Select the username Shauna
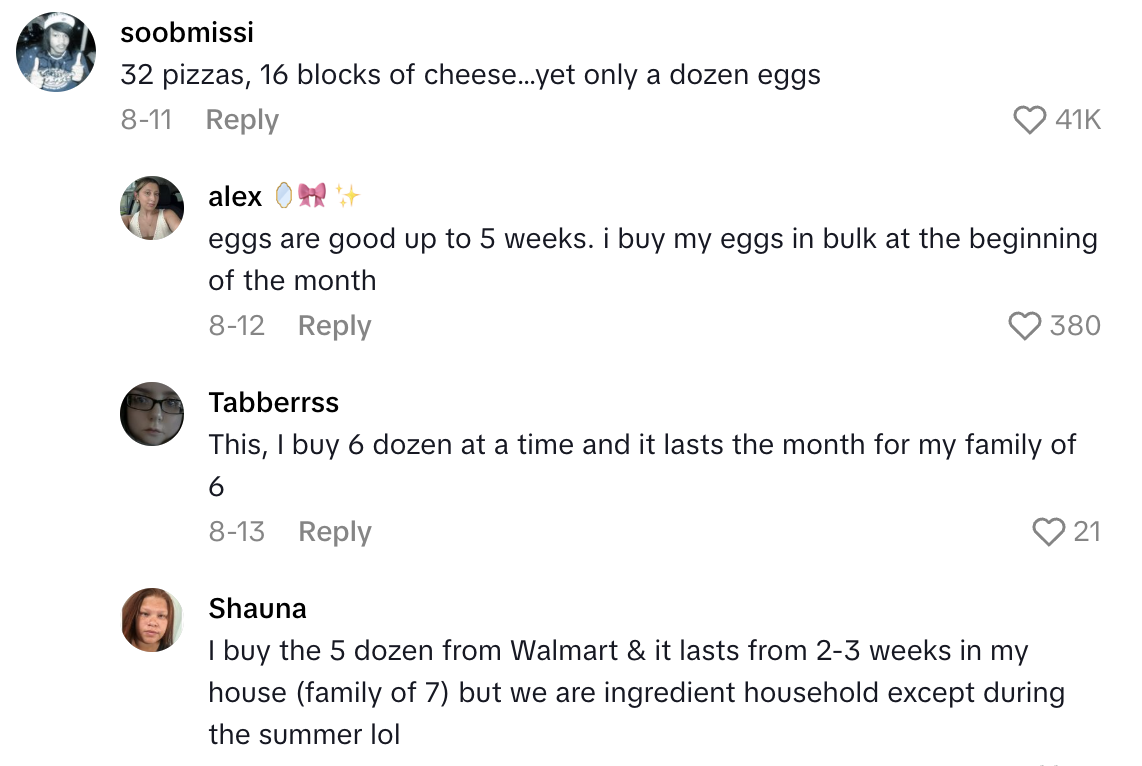Screen dimensions: 1142x766 [x=257, y=607]
